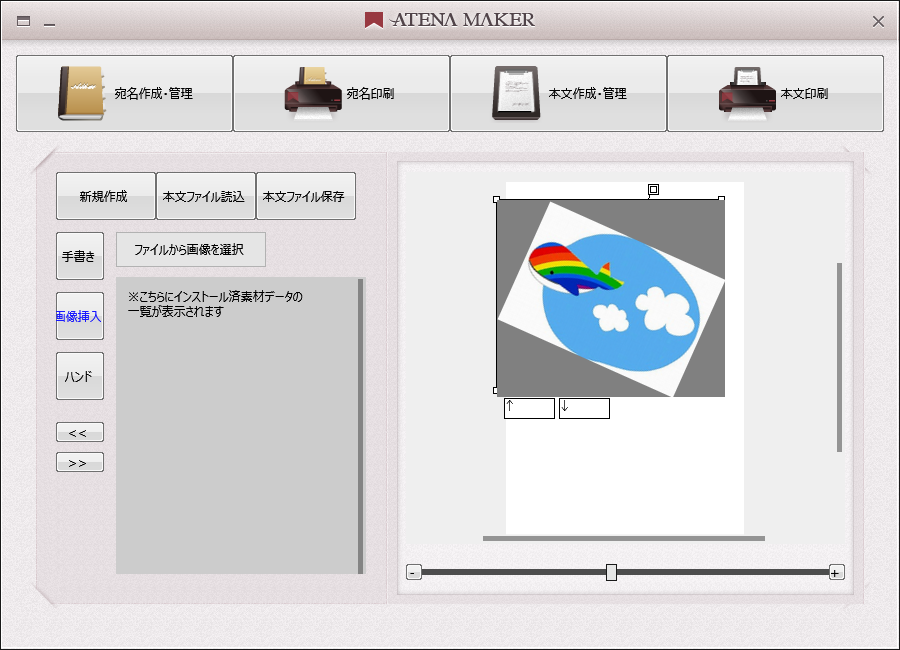Image resolution: width=900 pixels, height=650 pixels.
Task: Click the << previous button
Action: [x=80, y=432]
